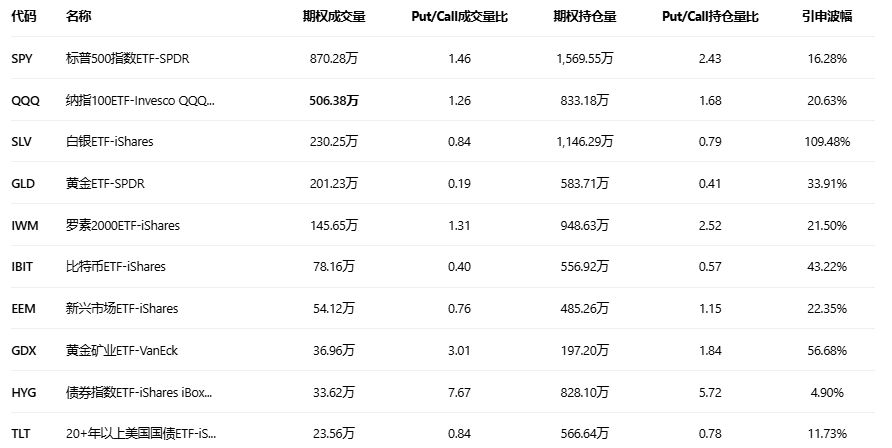Viewport: 892px width, 448px height.
Task: Click the Put/Call持仓量比 column header
Action: click(710, 17)
